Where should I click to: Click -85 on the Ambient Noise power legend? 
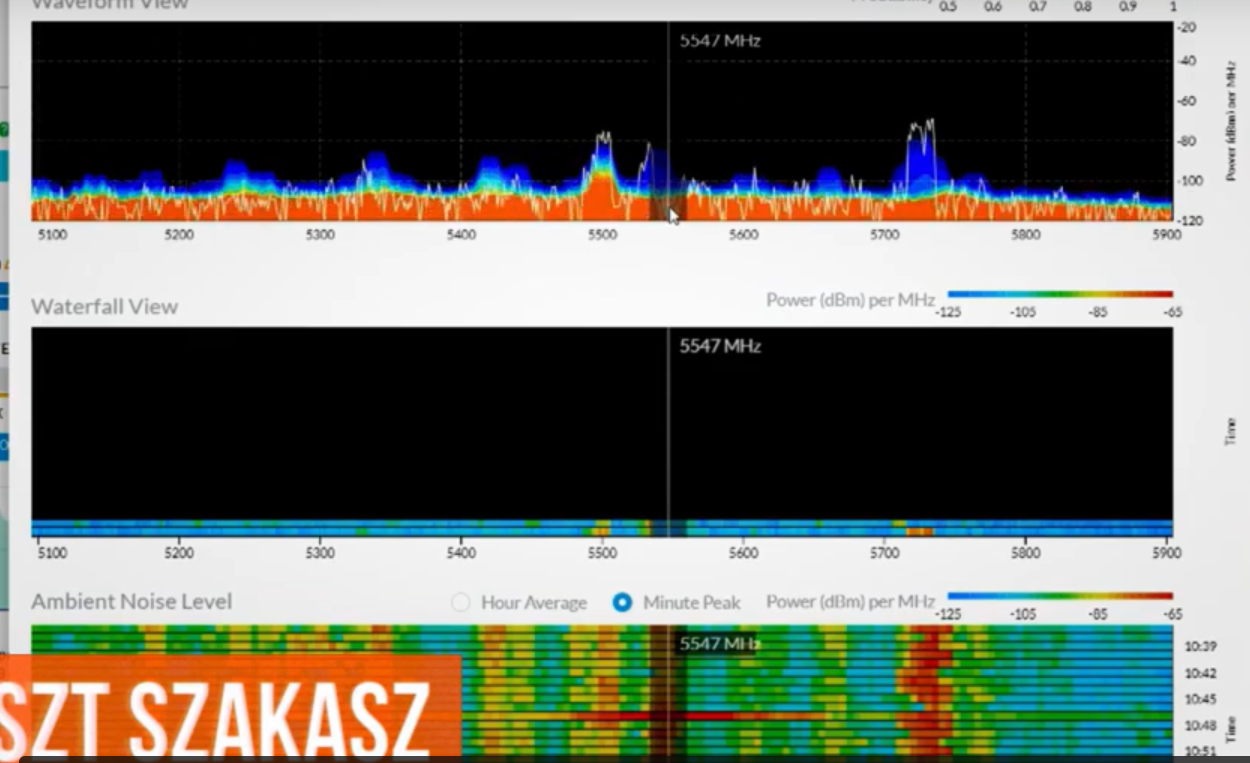[x=1098, y=614]
